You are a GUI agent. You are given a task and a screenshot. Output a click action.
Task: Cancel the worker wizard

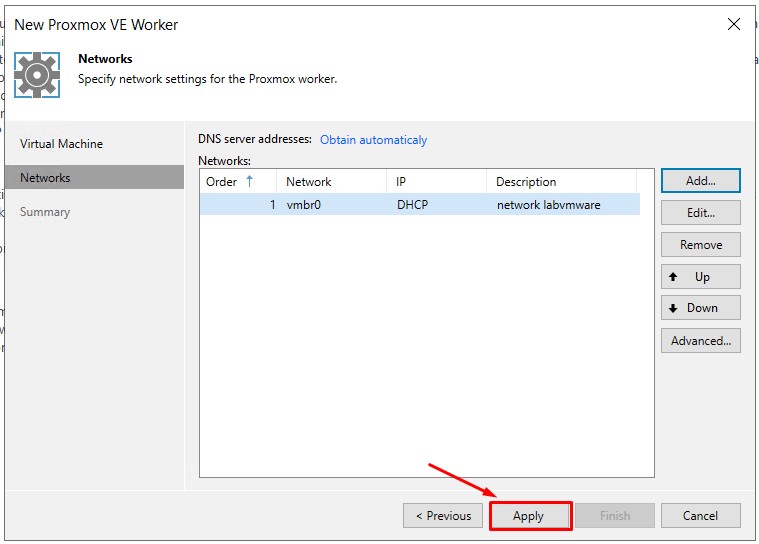700,516
